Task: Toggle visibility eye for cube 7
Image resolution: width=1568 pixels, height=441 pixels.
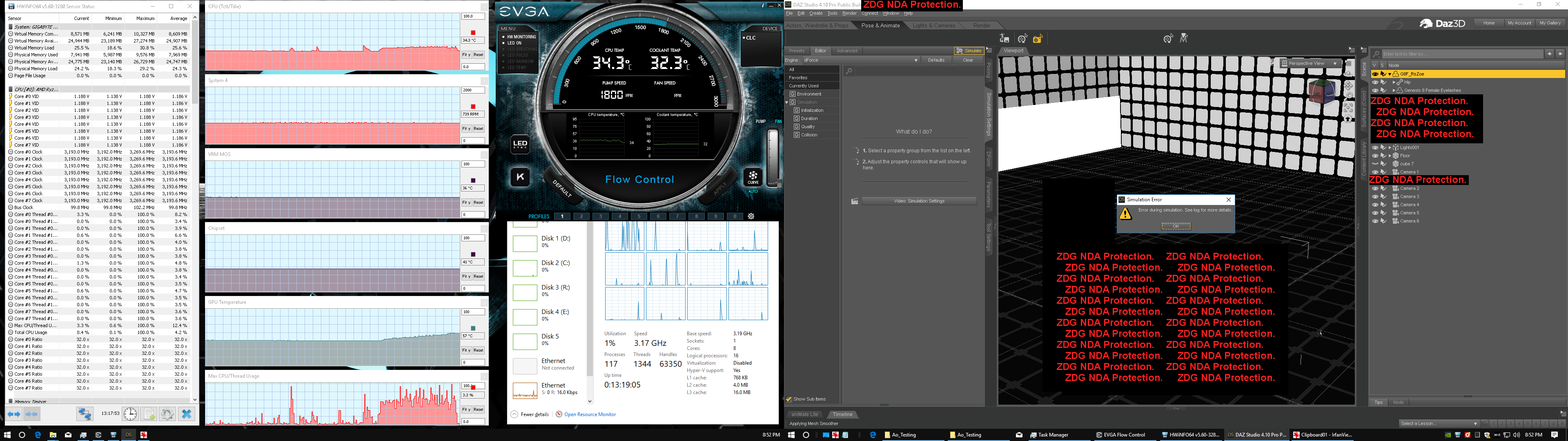Action: [x=1374, y=164]
